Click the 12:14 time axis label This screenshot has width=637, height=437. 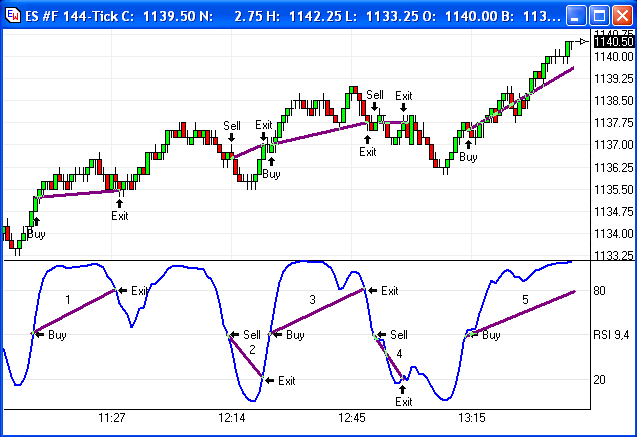pyautogui.click(x=231, y=416)
